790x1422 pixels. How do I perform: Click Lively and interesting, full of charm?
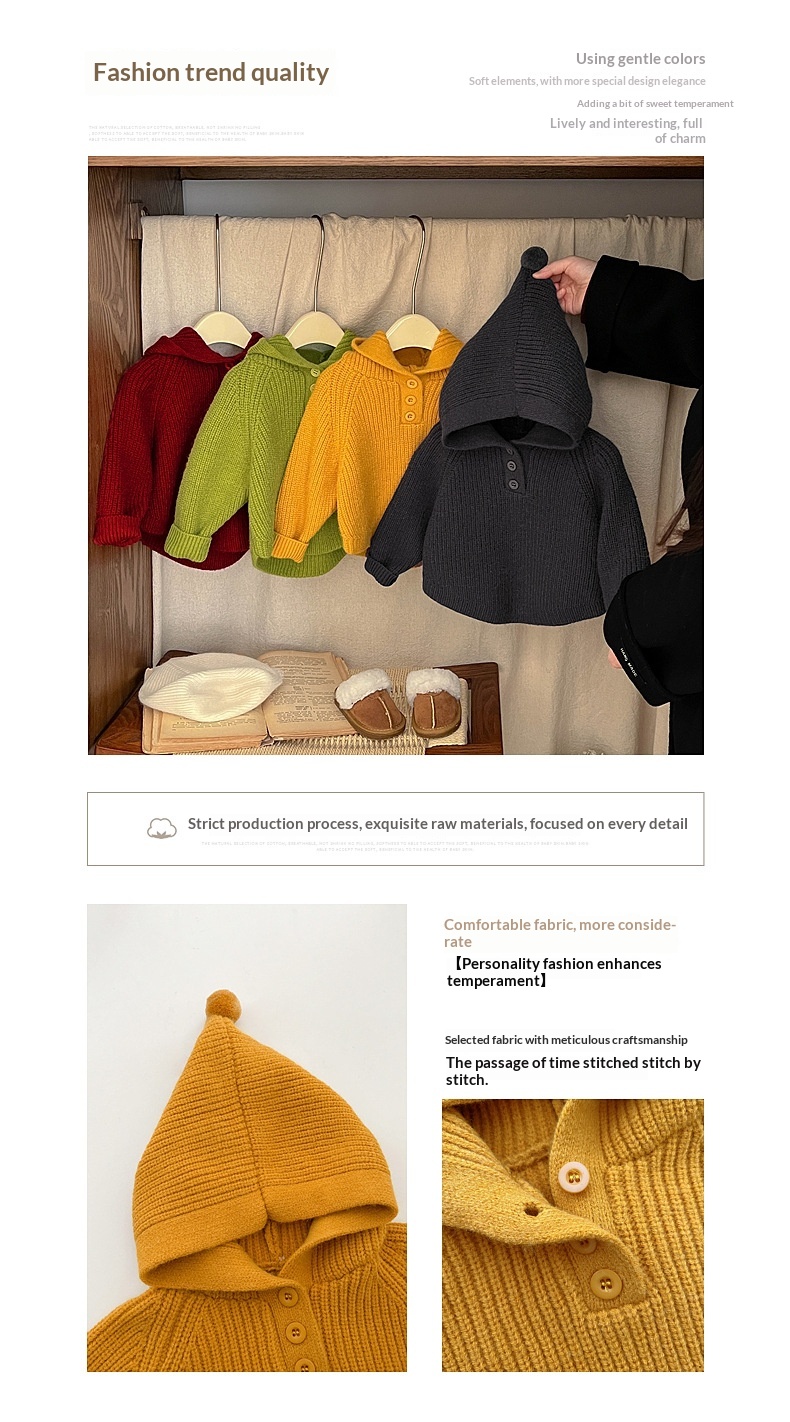pyautogui.click(x=628, y=131)
